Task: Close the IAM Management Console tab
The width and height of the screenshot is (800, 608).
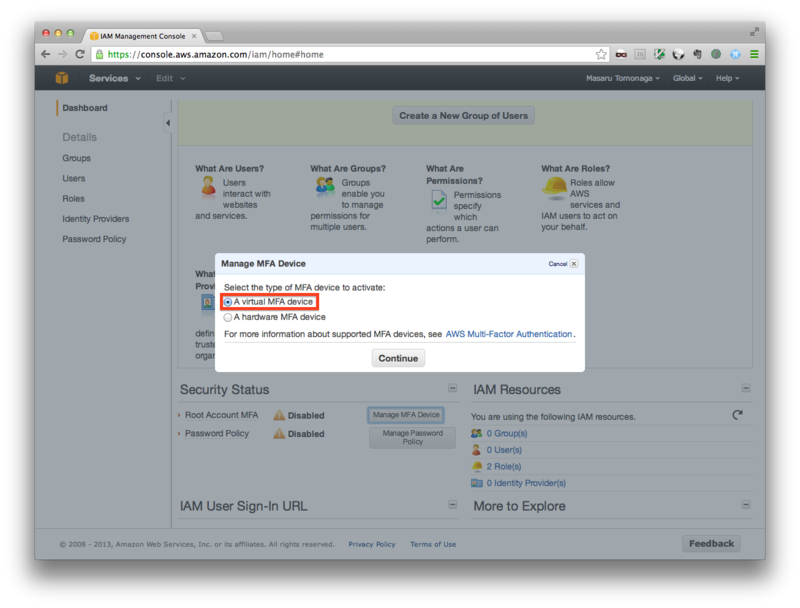Action: [x=194, y=36]
